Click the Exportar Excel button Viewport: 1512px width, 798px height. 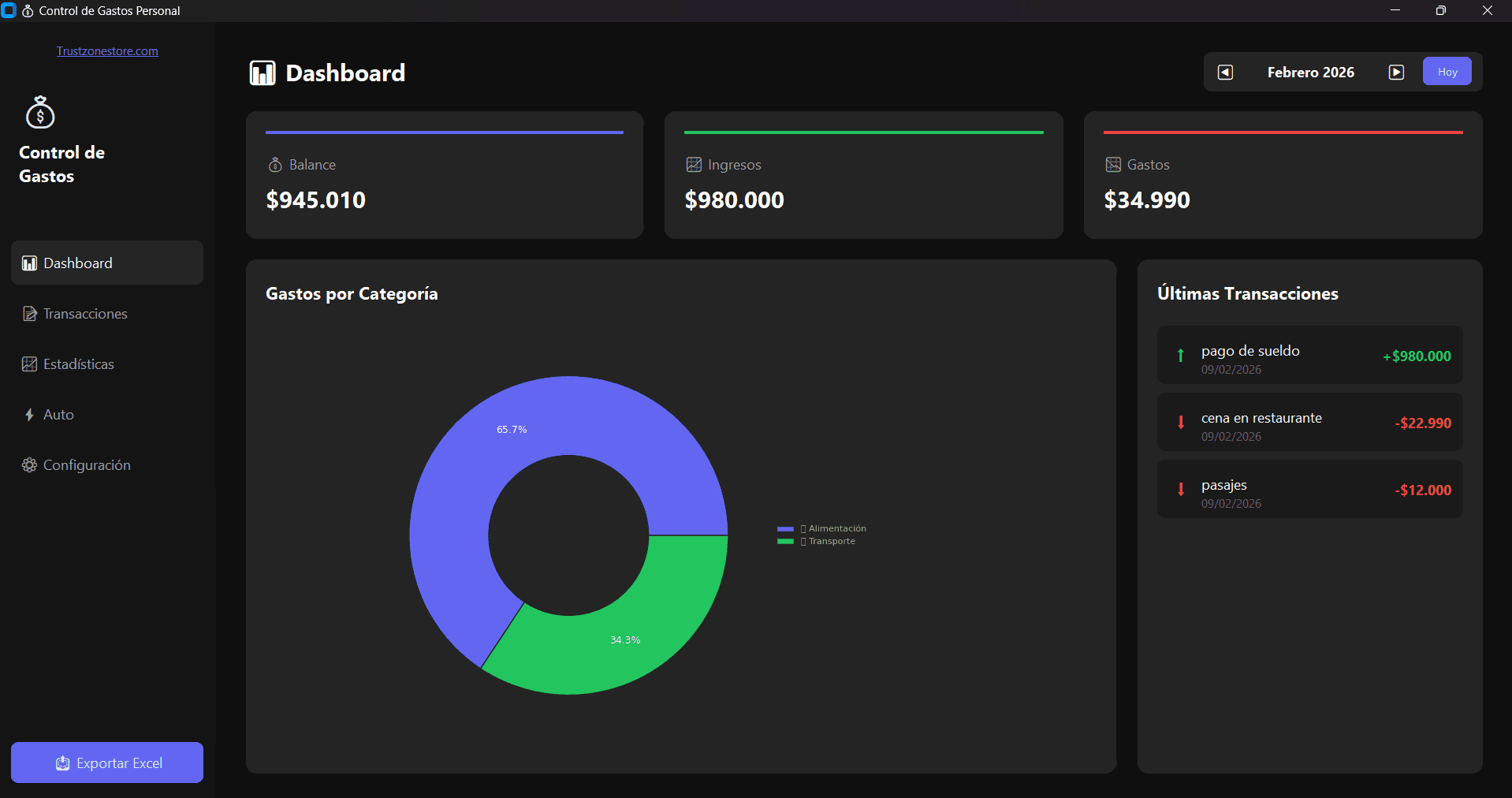click(x=106, y=763)
